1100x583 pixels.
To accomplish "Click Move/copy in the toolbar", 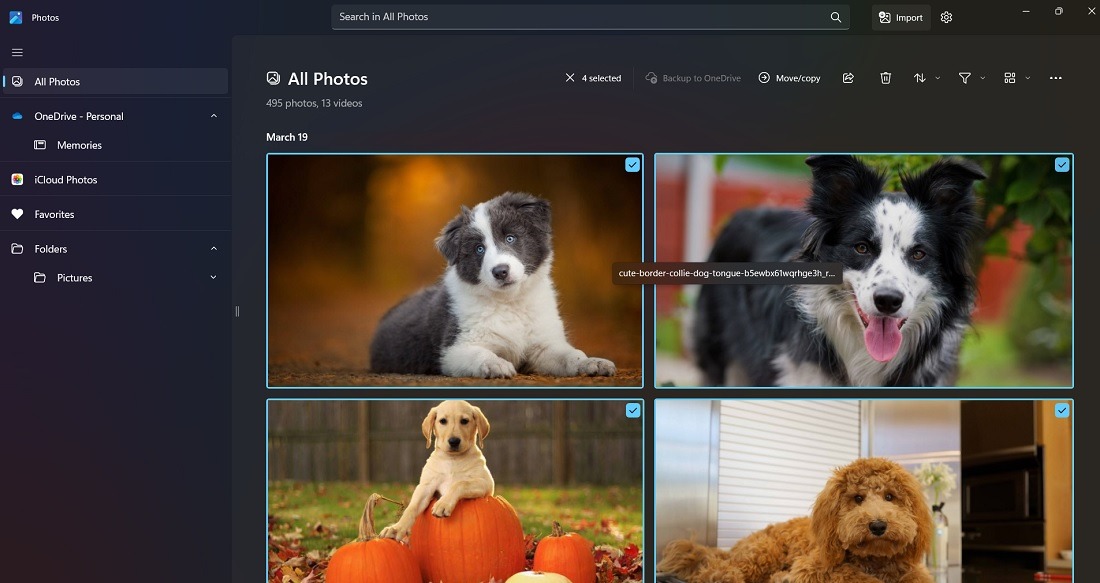I will coord(789,77).
